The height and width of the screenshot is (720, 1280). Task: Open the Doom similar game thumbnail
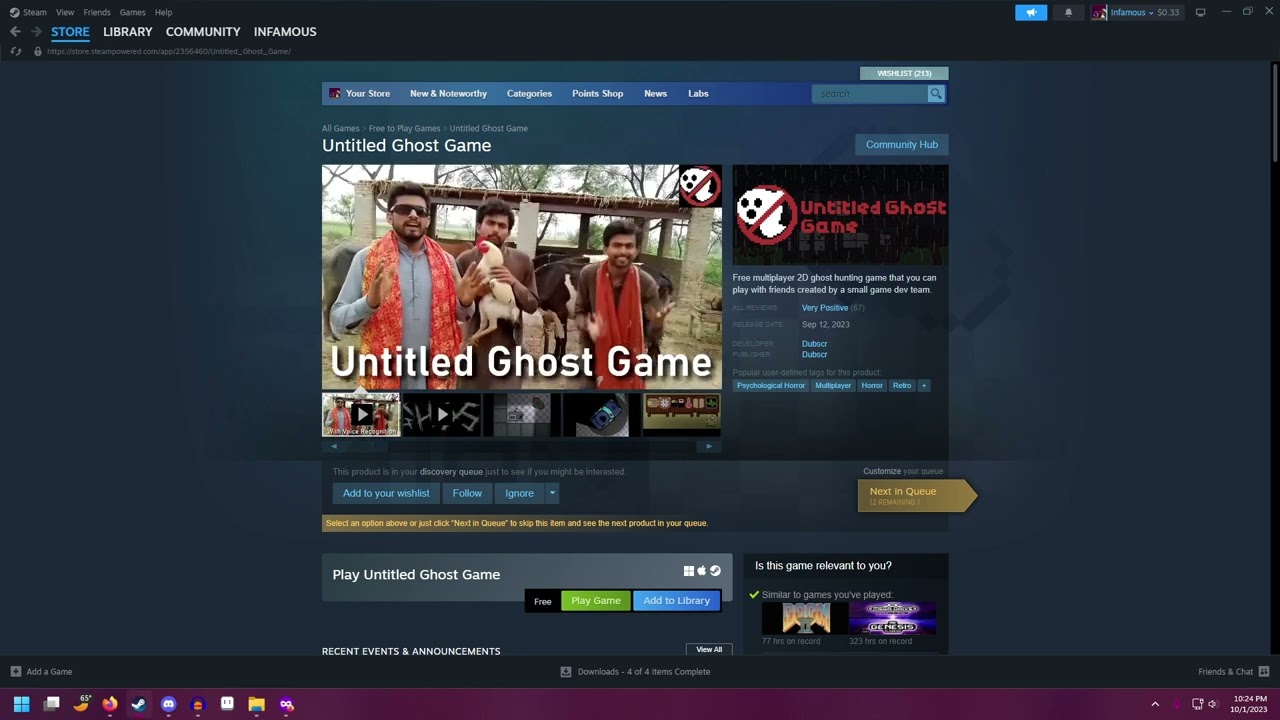tap(805, 618)
